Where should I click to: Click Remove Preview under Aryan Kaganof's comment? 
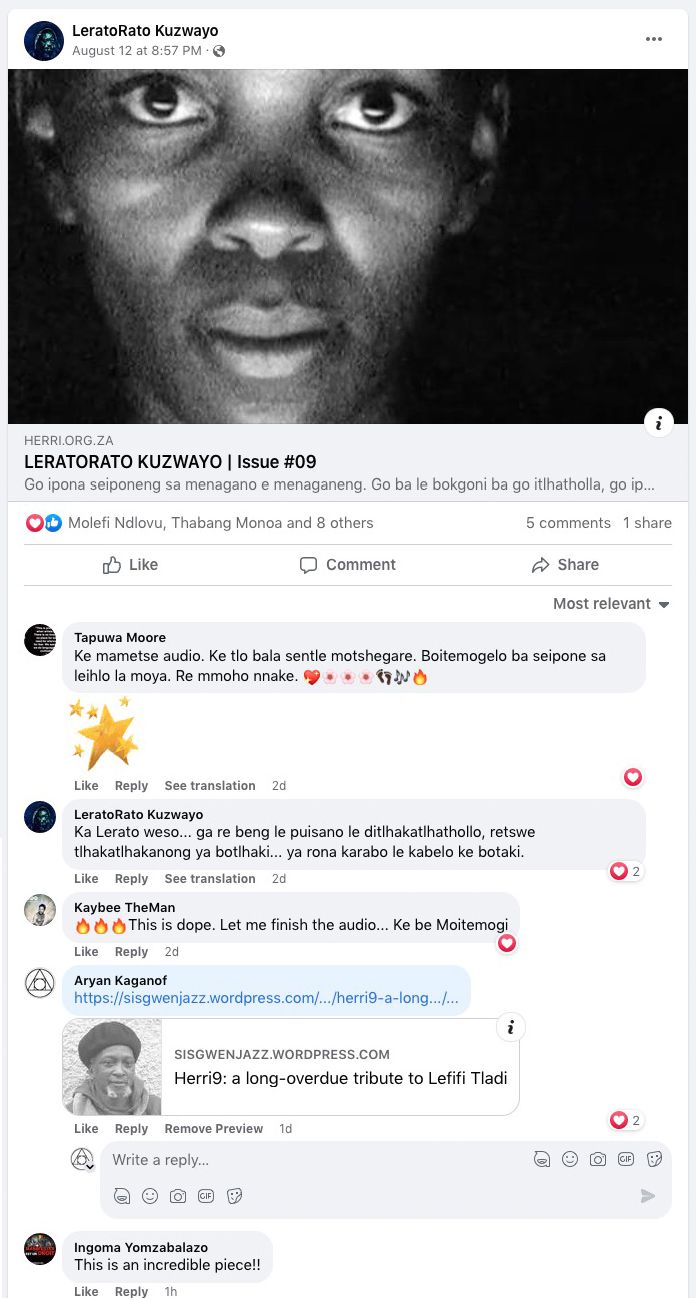[x=214, y=1129]
